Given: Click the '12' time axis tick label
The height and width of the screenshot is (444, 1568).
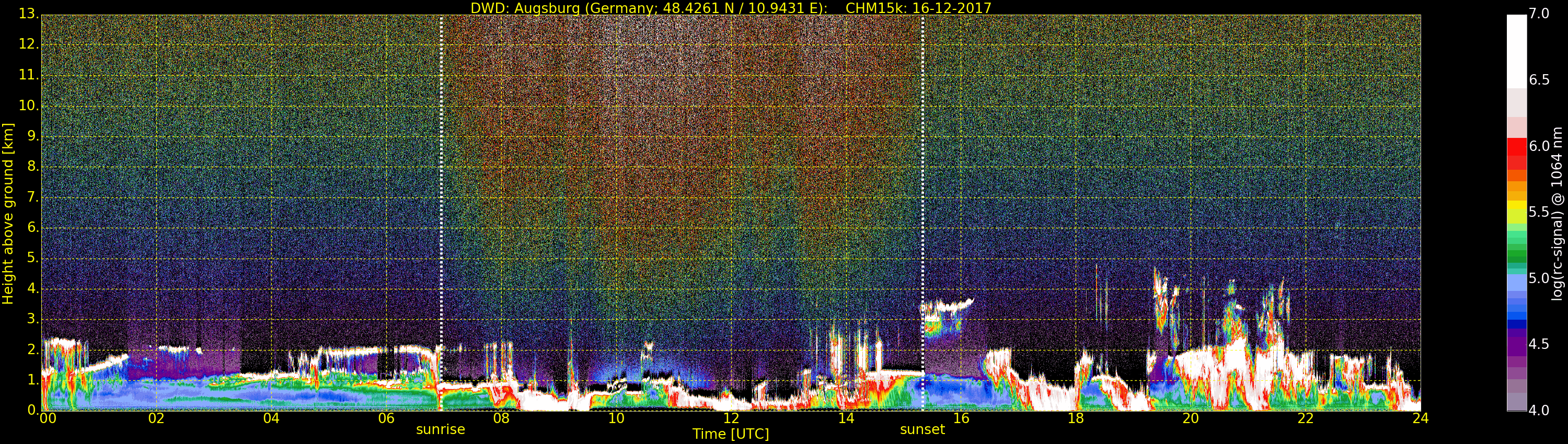Looking at the screenshot, I should (x=731, y=418).
